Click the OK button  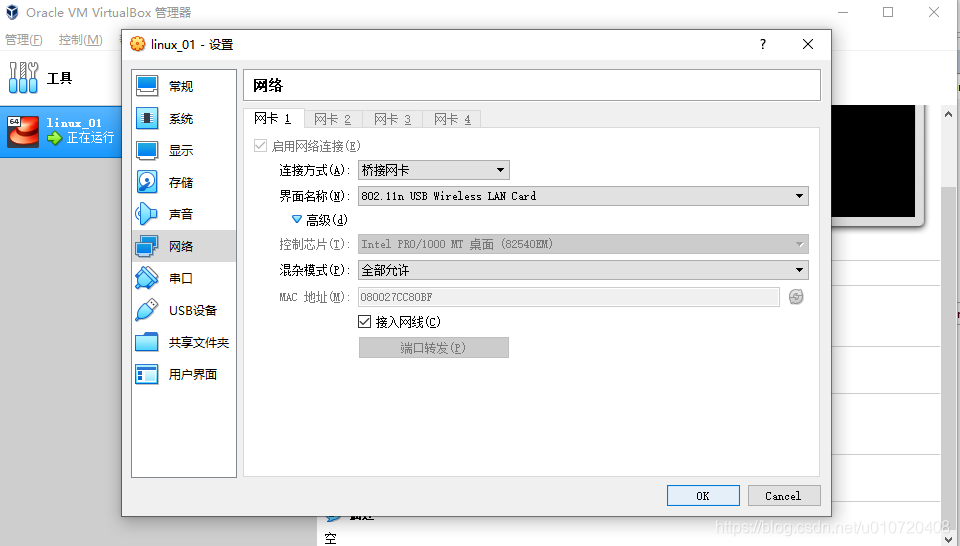click(x=703, y=496)
